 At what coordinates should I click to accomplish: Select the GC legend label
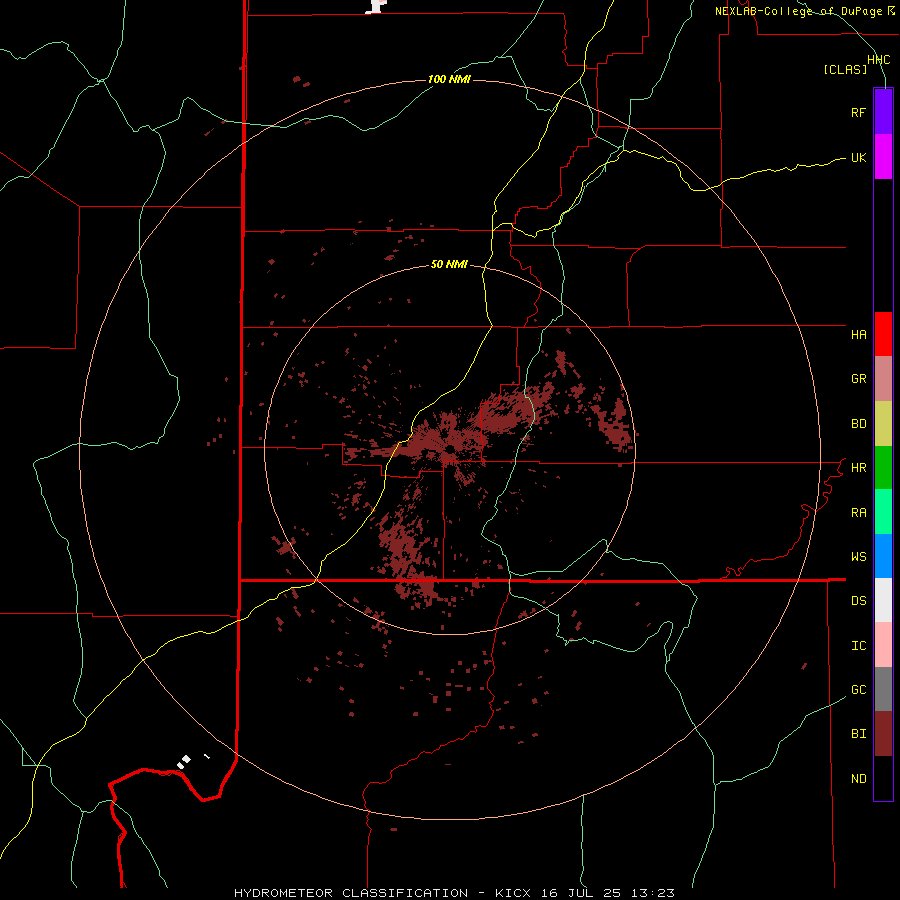(x=858, y=690)
